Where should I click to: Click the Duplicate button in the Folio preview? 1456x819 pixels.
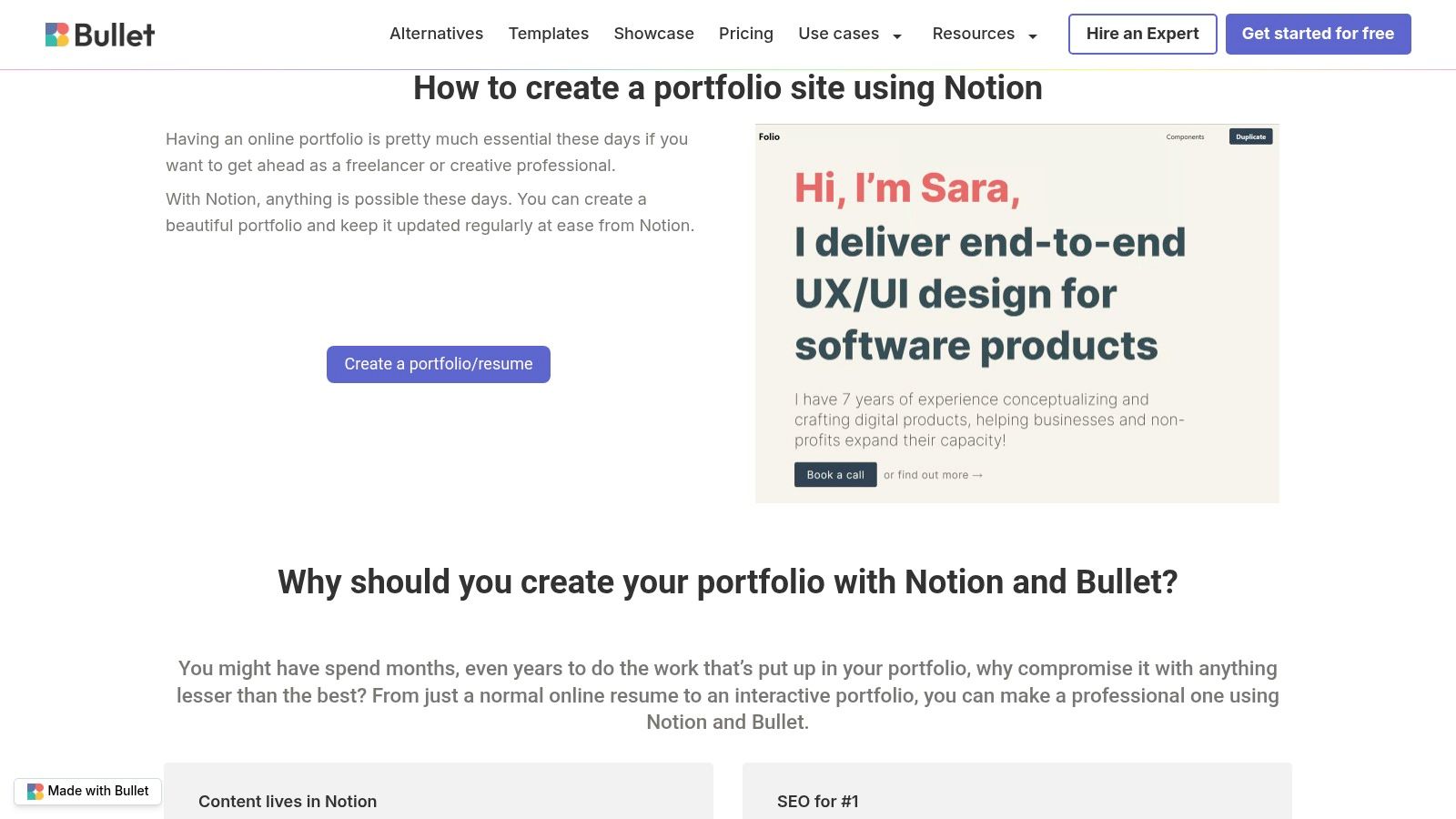(x=1250, y=136)
